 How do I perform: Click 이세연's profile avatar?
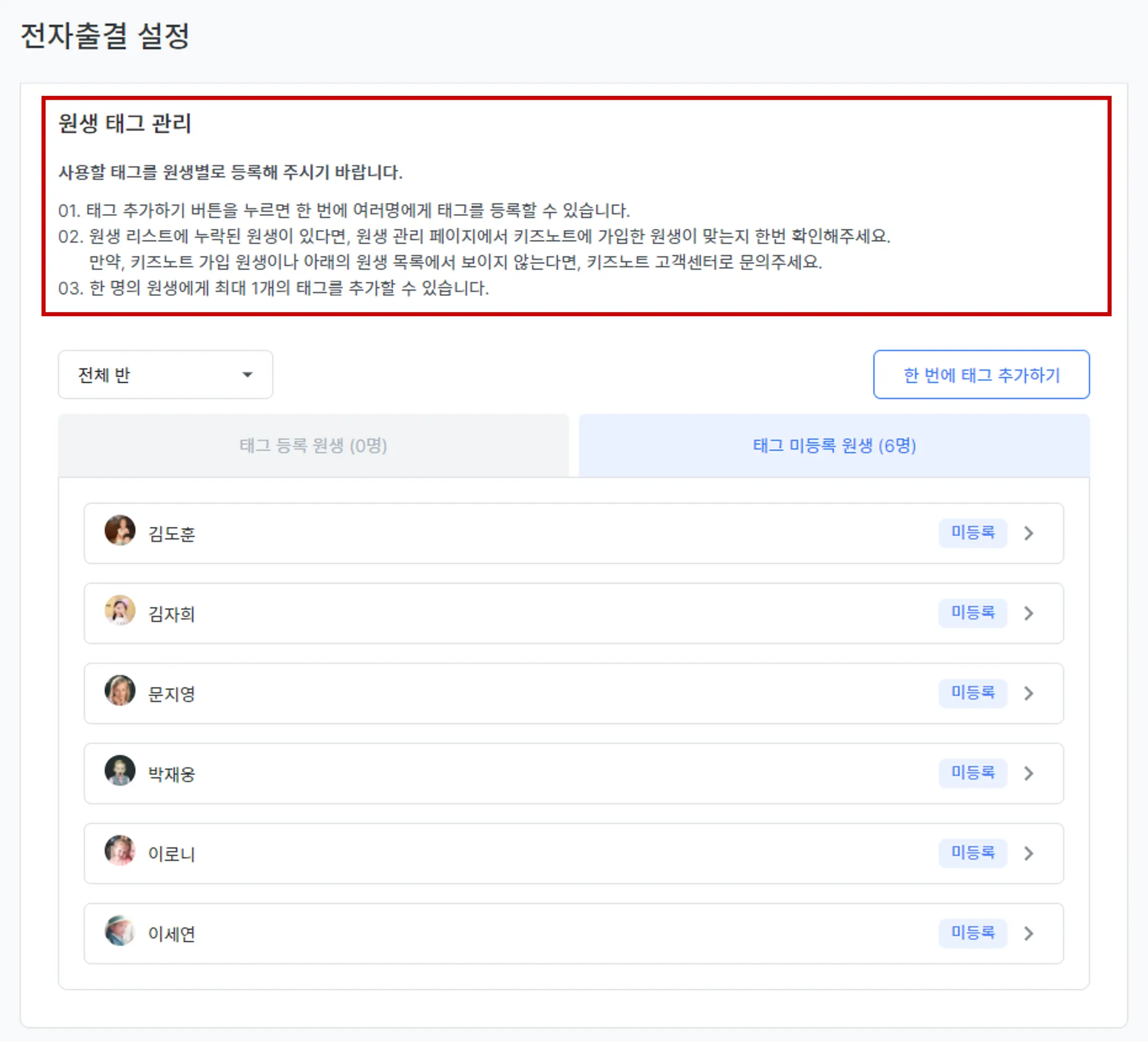[x=119, y=931]
